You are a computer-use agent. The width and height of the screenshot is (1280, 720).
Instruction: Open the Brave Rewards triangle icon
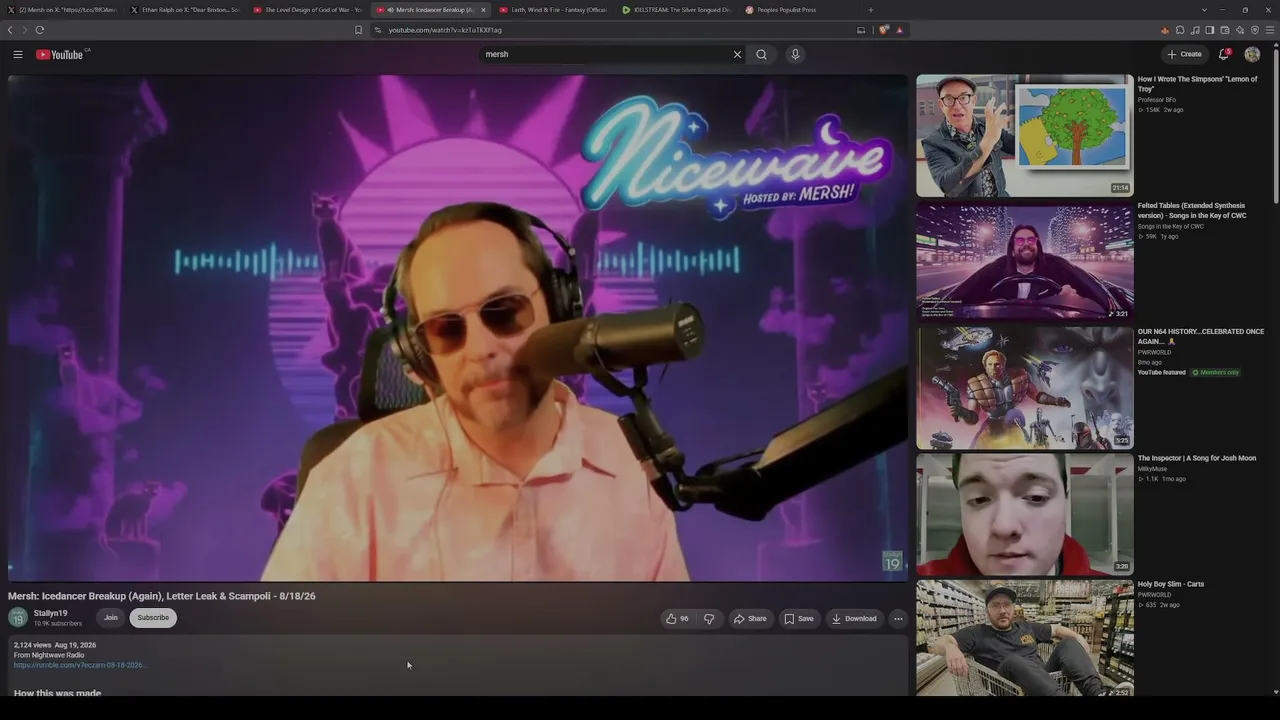pyautogui.click(x=899, y=30)
